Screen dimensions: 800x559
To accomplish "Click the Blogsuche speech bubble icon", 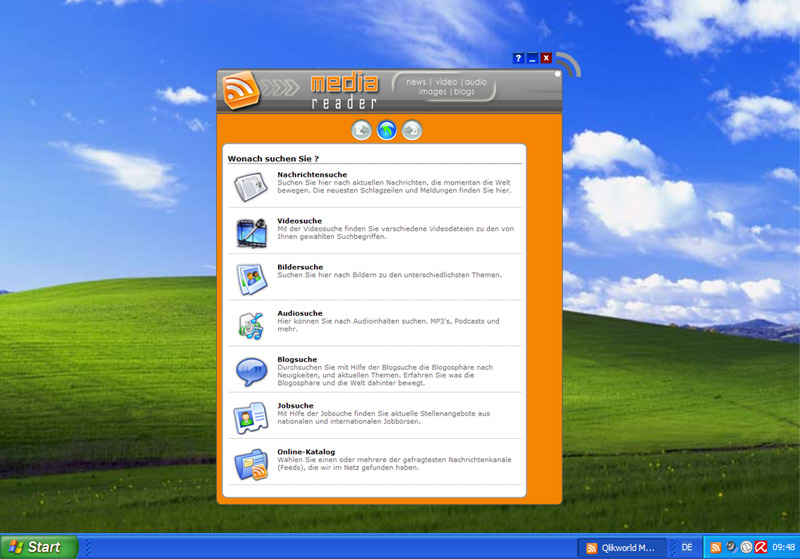I will (250, 370).
